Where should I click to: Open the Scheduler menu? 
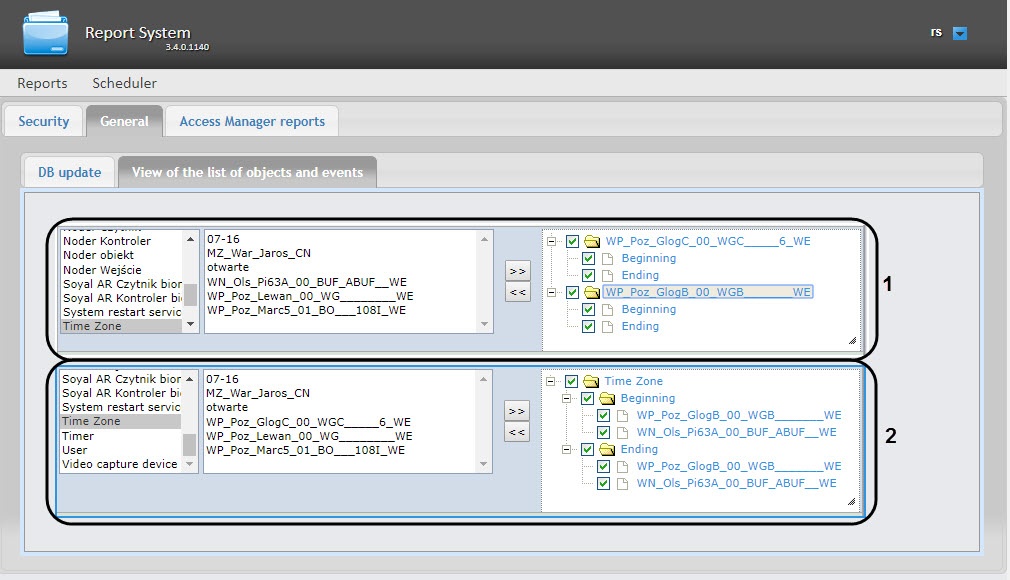click(x=124, y=83)
